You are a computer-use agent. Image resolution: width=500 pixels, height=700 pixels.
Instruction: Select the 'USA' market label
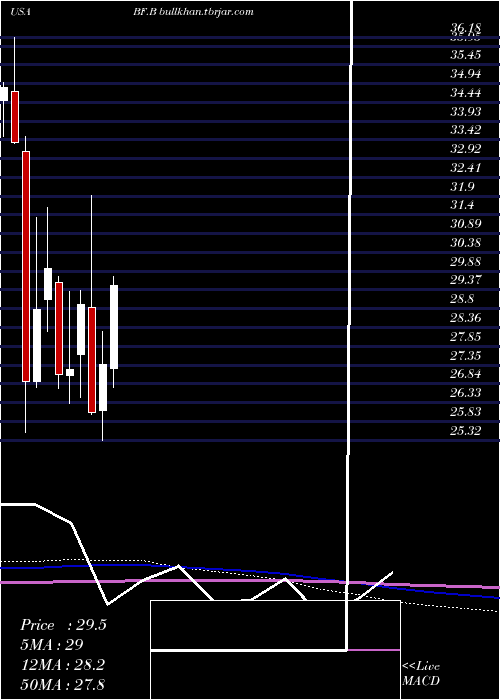20,12
